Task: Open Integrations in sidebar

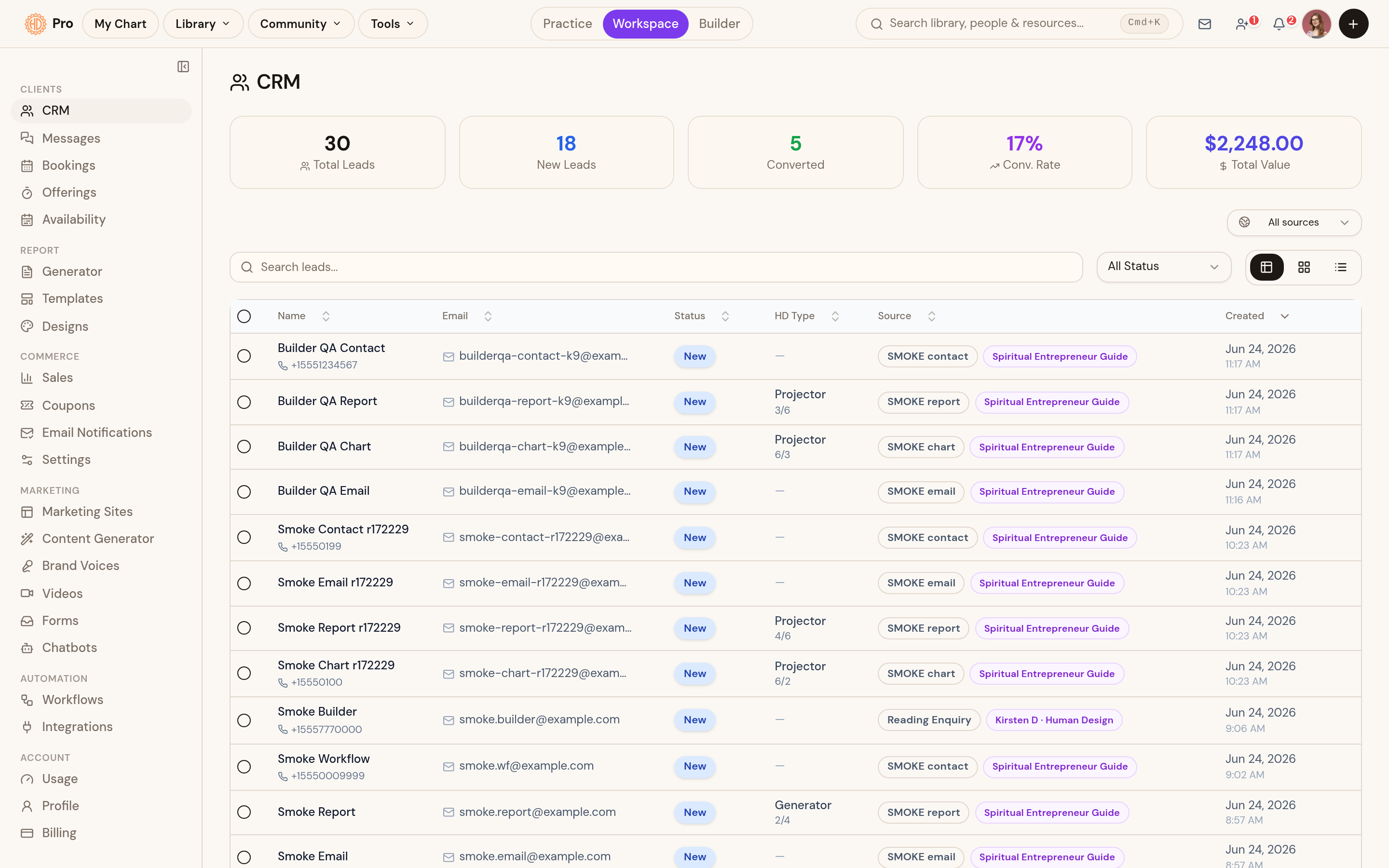Action: (101, 727)
